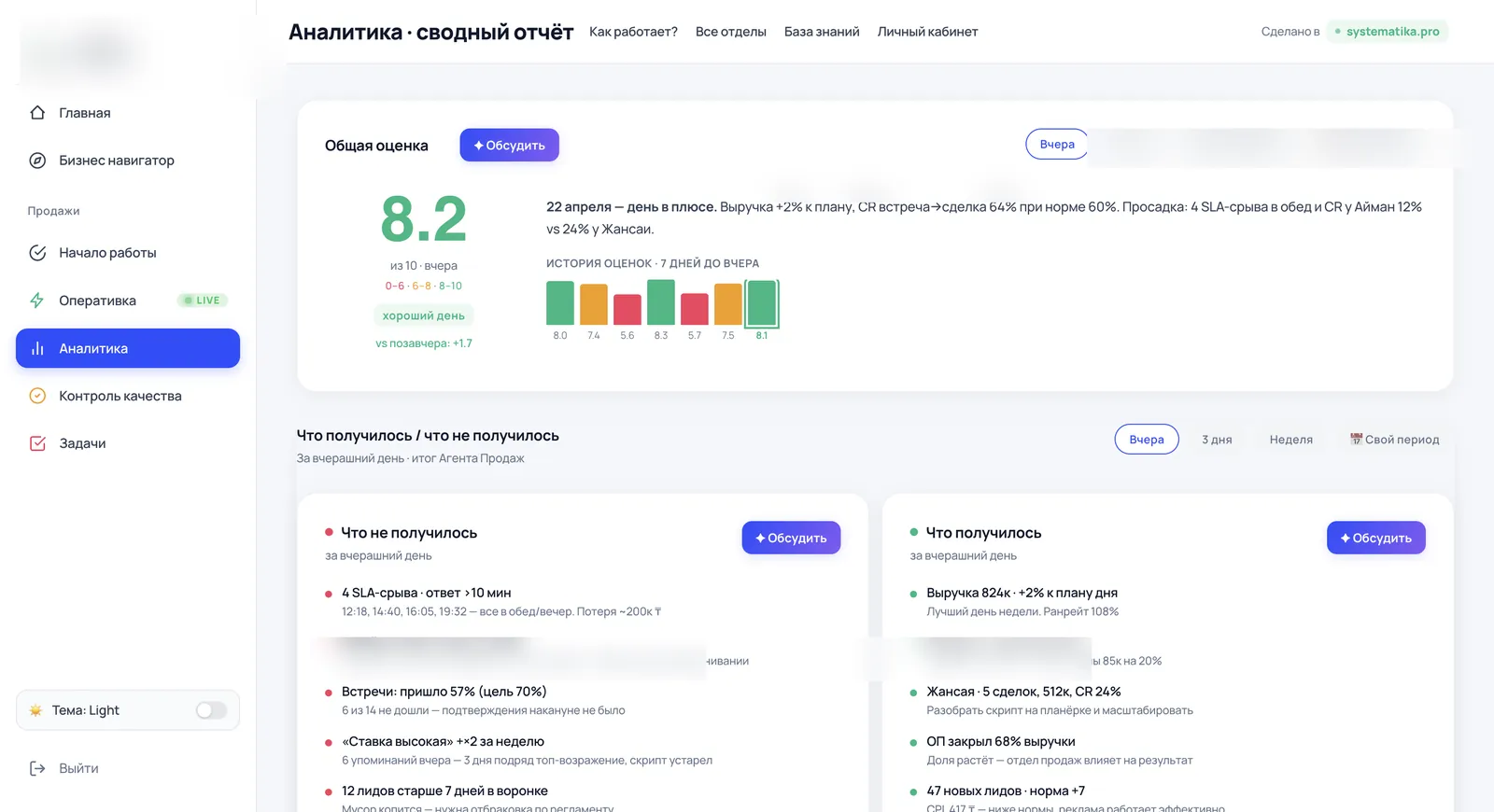Click the История оценок heading

coord(653,263)
